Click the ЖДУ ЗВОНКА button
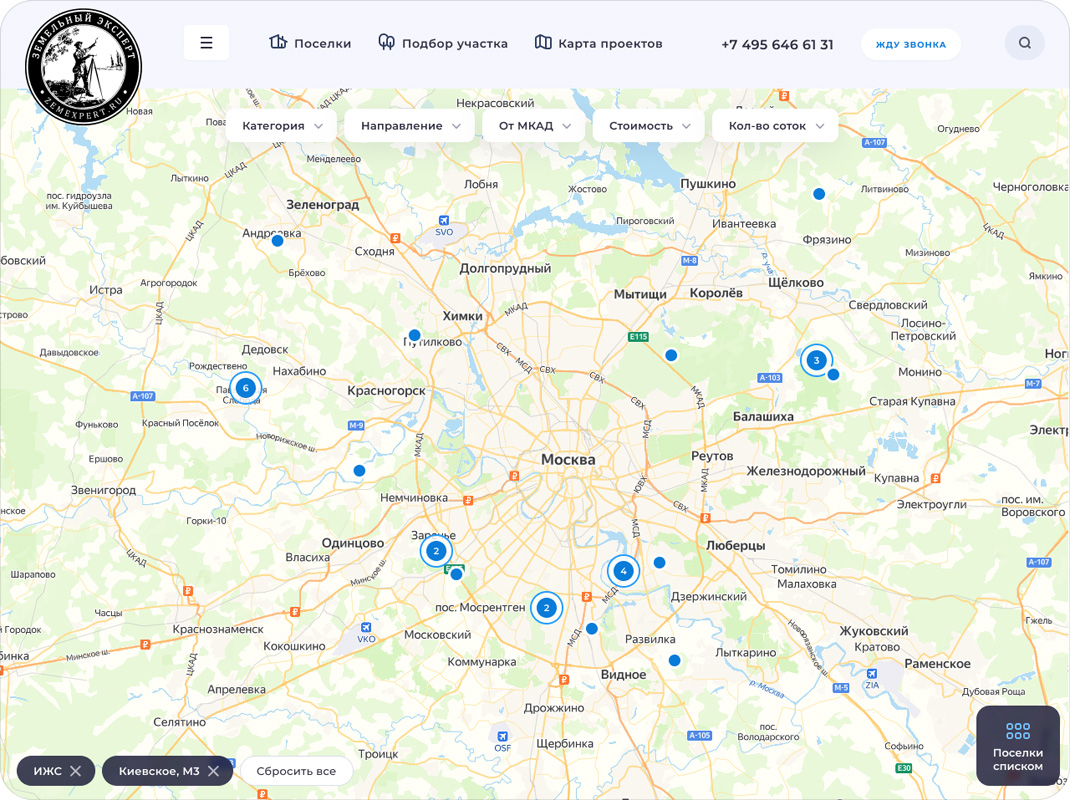The height and width of the screenshot is (800, 1070). click(x=910, y=43)
